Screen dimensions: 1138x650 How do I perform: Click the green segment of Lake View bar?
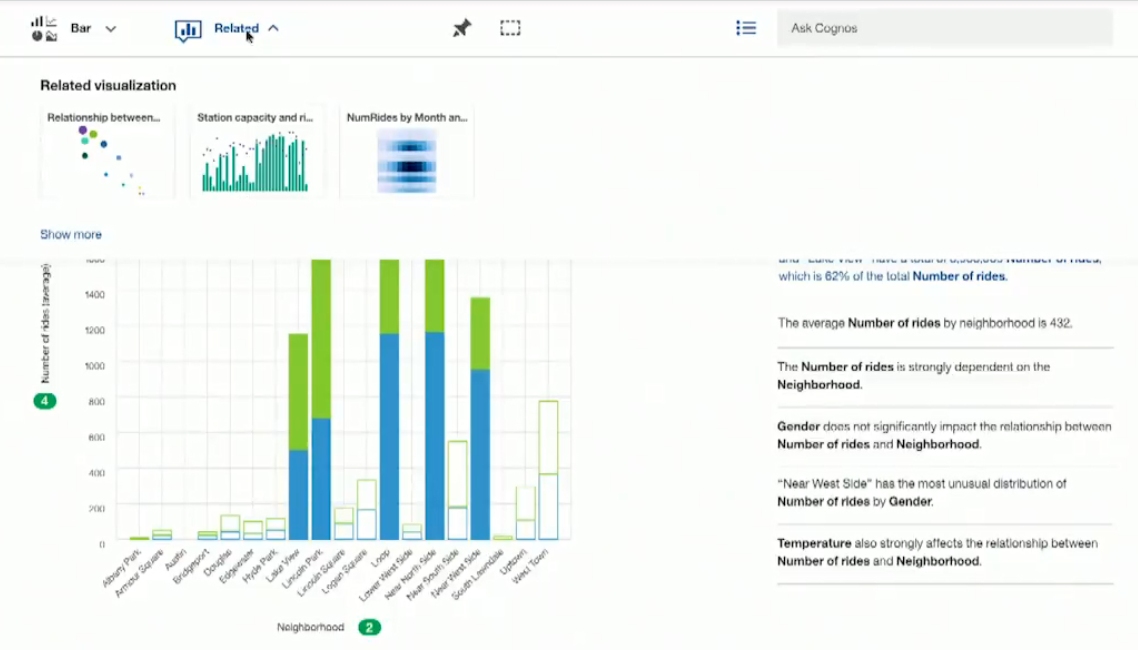point(298,392)
